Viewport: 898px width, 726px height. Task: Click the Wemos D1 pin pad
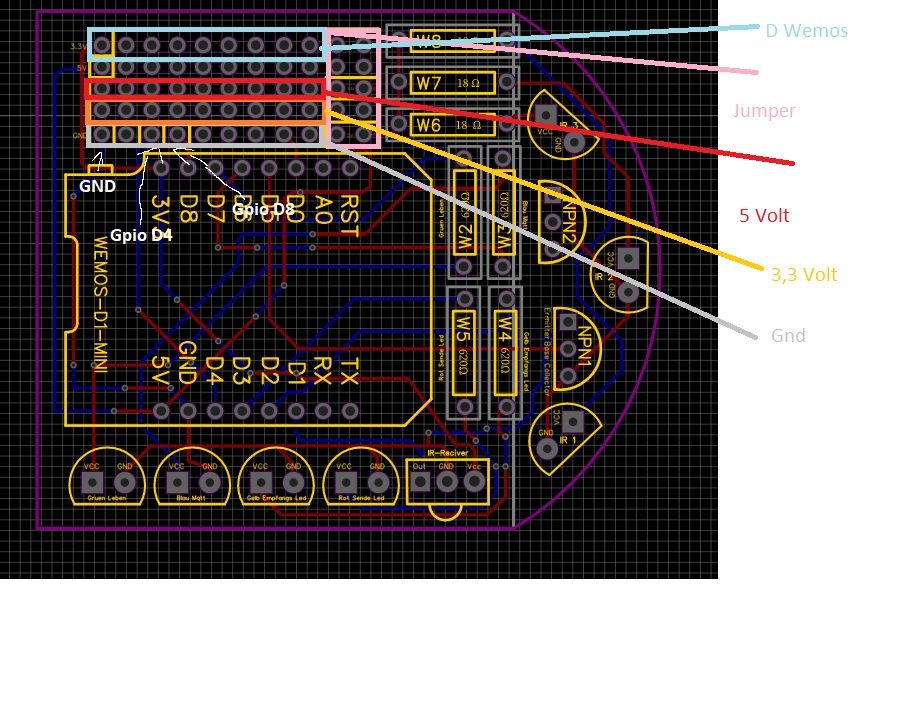(x=296, y=411)
